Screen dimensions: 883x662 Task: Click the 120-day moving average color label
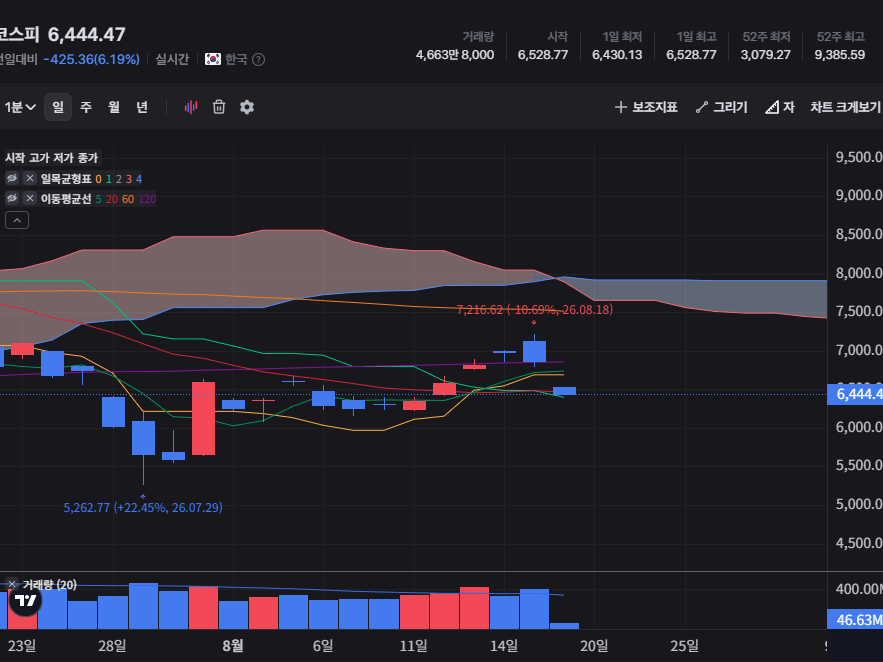click(148, 199)
